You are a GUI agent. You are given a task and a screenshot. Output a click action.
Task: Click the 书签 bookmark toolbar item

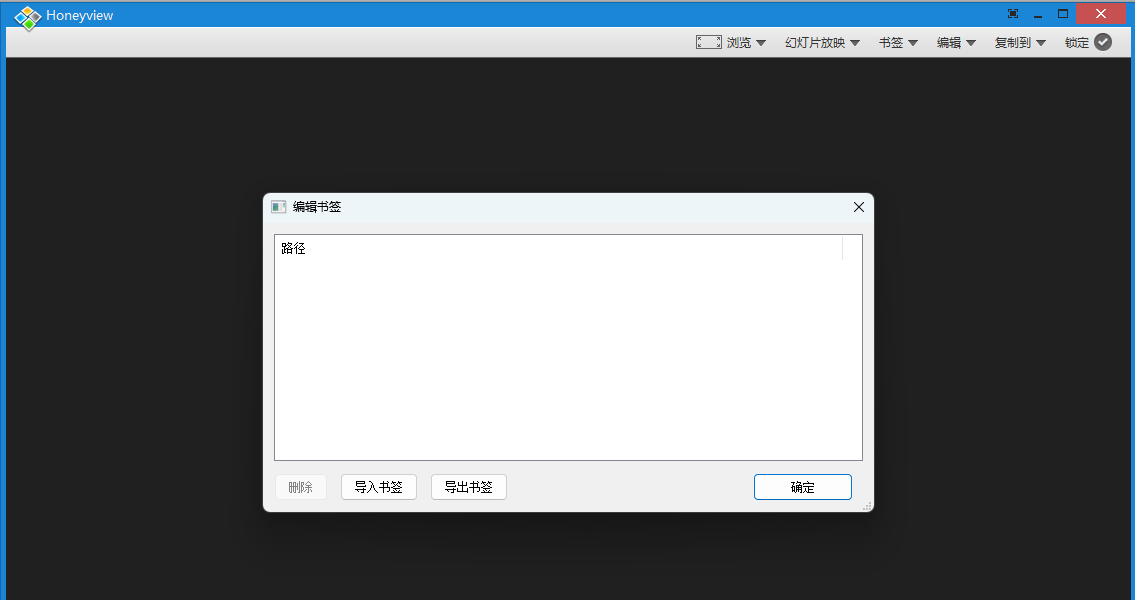891,42
